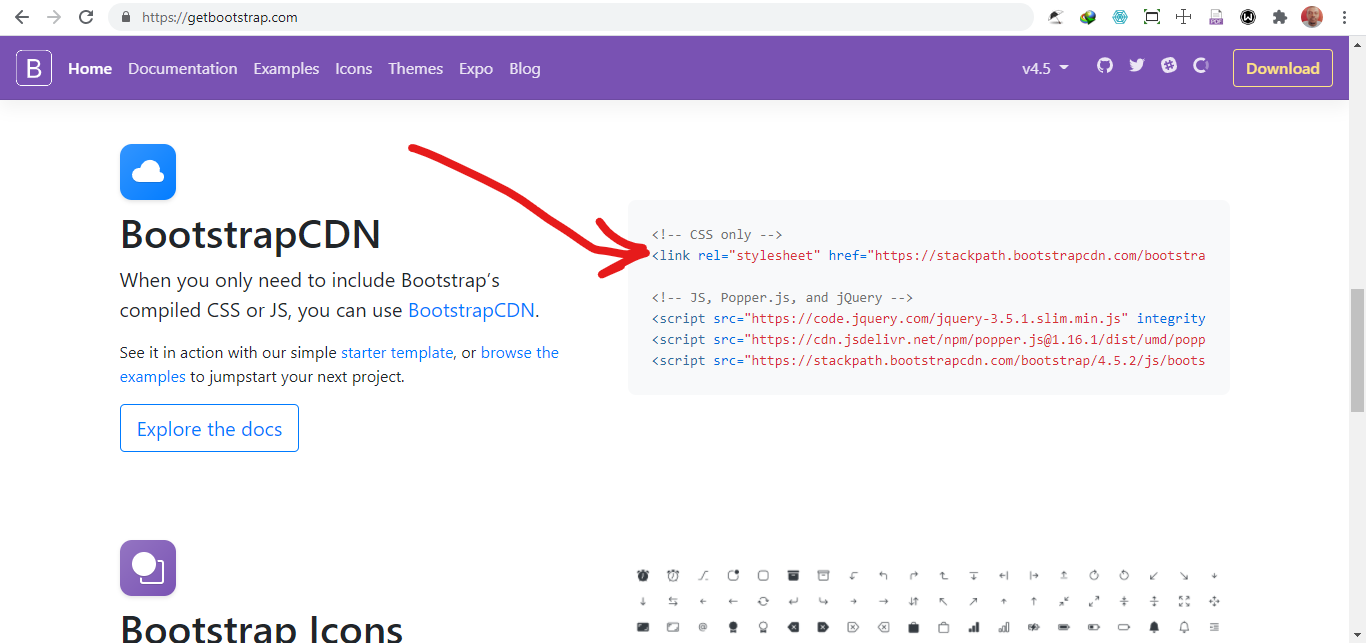Viewport: 1366px width, 643px height.
Task: Click the purple Bootstrap Icons logo
Action: (x=148, y=568)
